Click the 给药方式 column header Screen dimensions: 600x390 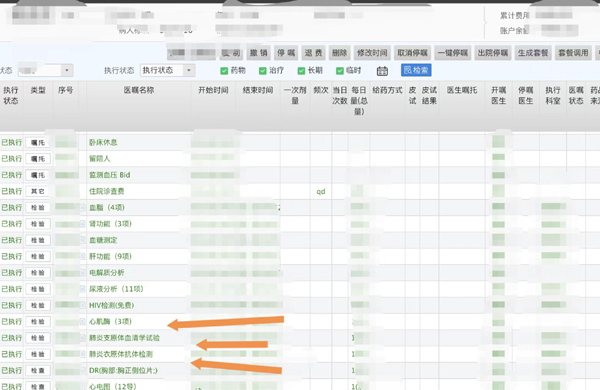(387, 90)
